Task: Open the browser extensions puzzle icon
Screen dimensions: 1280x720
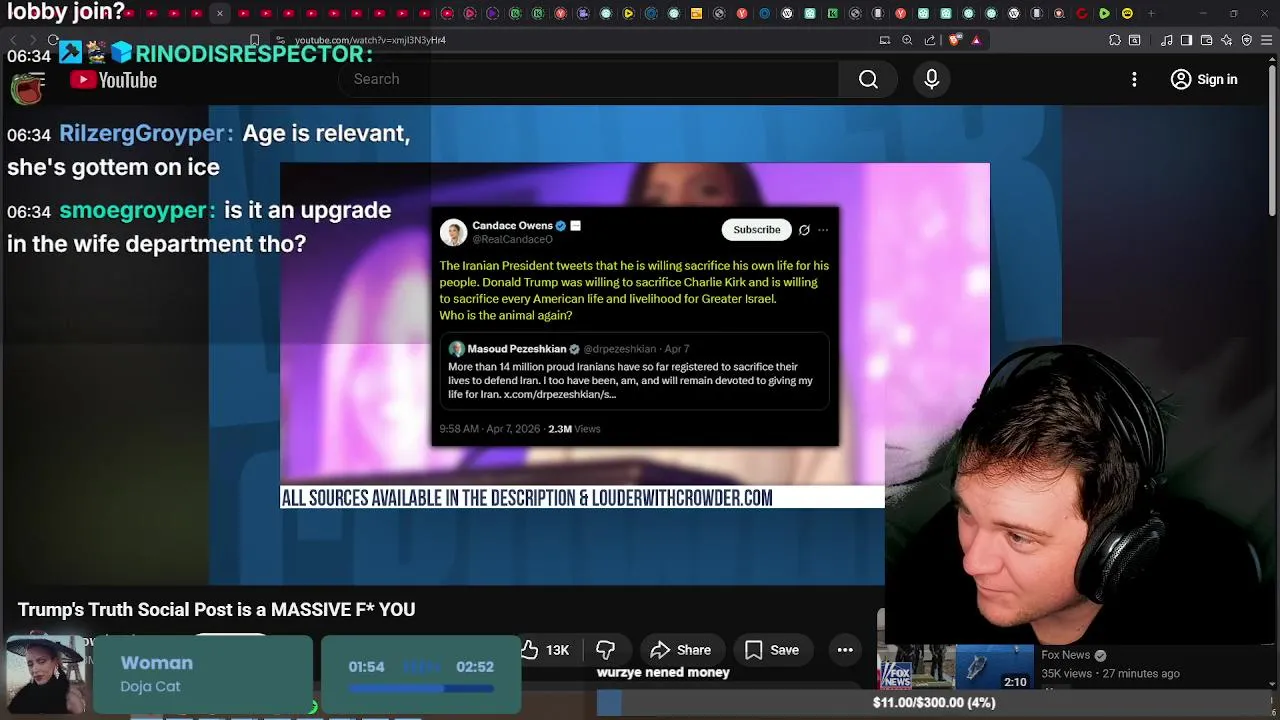Action: [1115, 40]
